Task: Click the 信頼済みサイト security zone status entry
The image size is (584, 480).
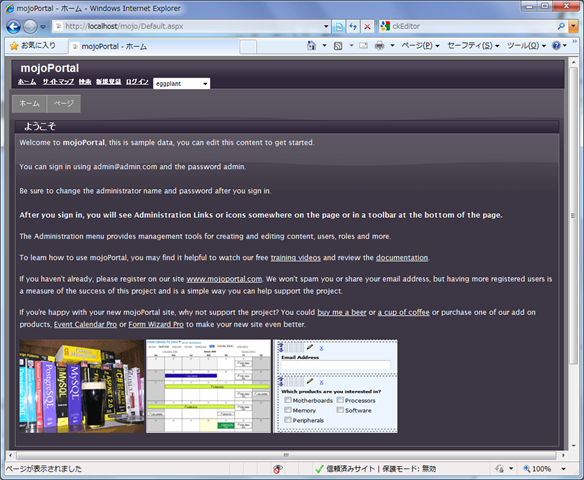Action: [376, 469]
